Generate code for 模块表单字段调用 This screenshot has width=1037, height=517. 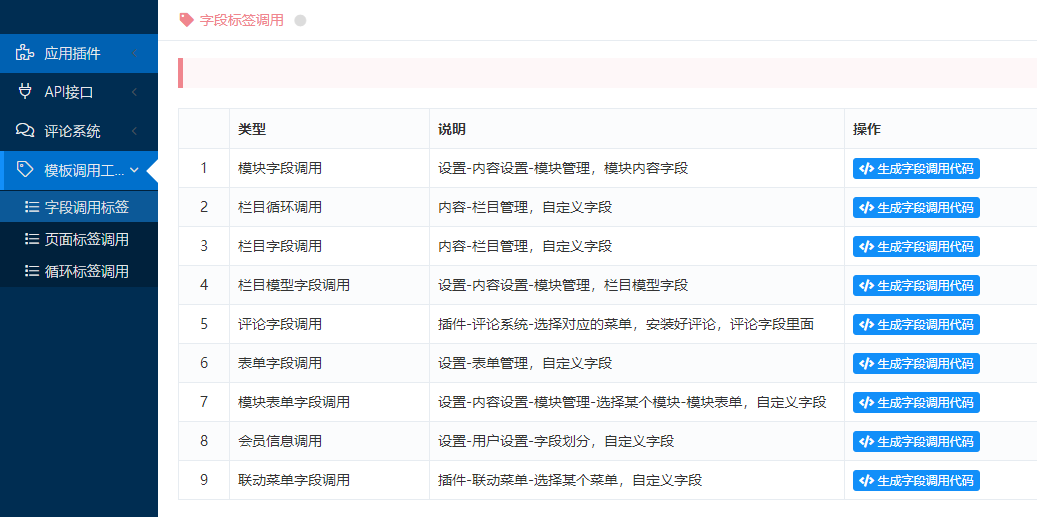pos(916,403)
